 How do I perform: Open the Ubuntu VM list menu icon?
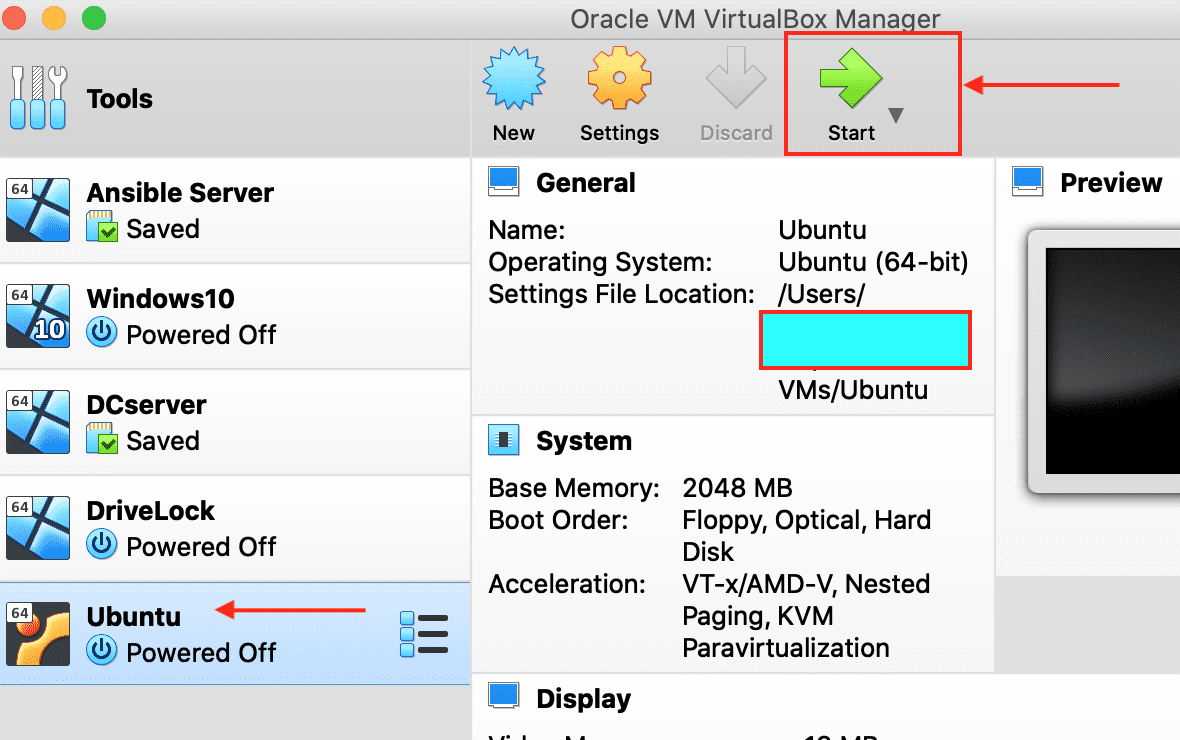424,635
